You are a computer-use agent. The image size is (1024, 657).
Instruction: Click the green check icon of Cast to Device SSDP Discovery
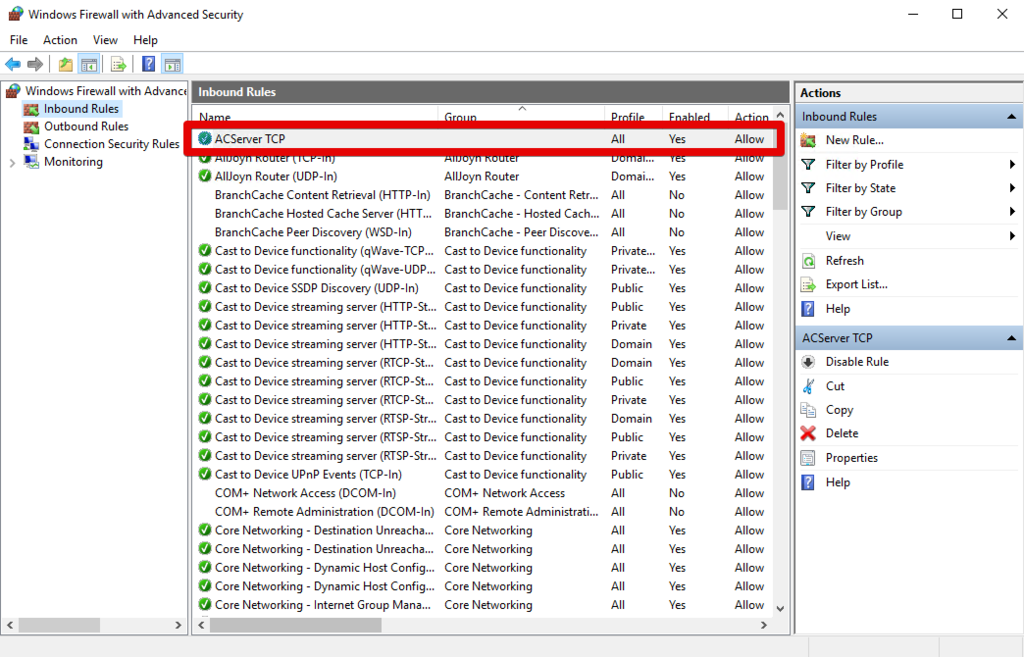click(205, 288)
